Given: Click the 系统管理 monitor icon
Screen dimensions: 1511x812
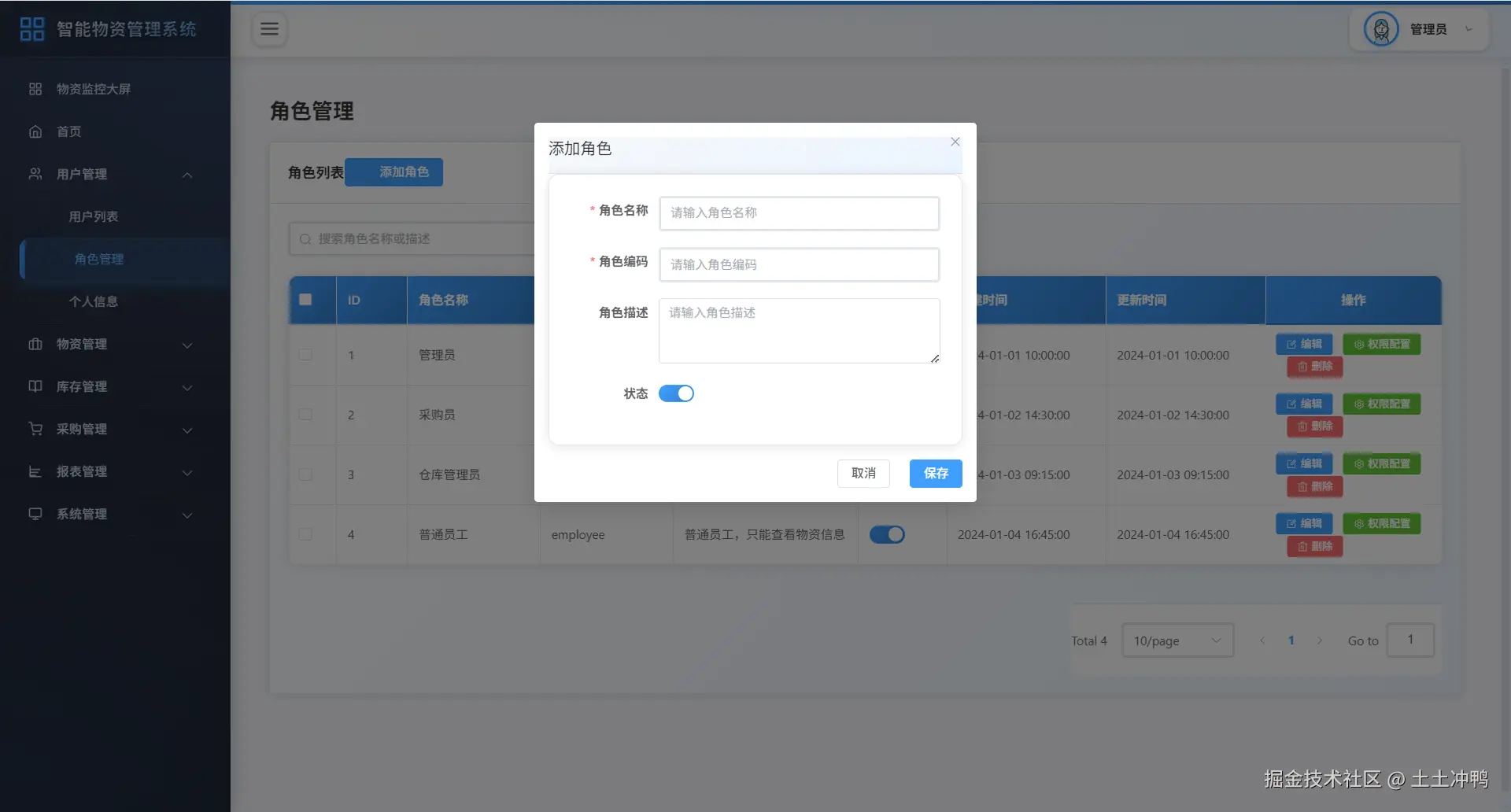Looking at the screenshot, I should click(x=35, y=514).
